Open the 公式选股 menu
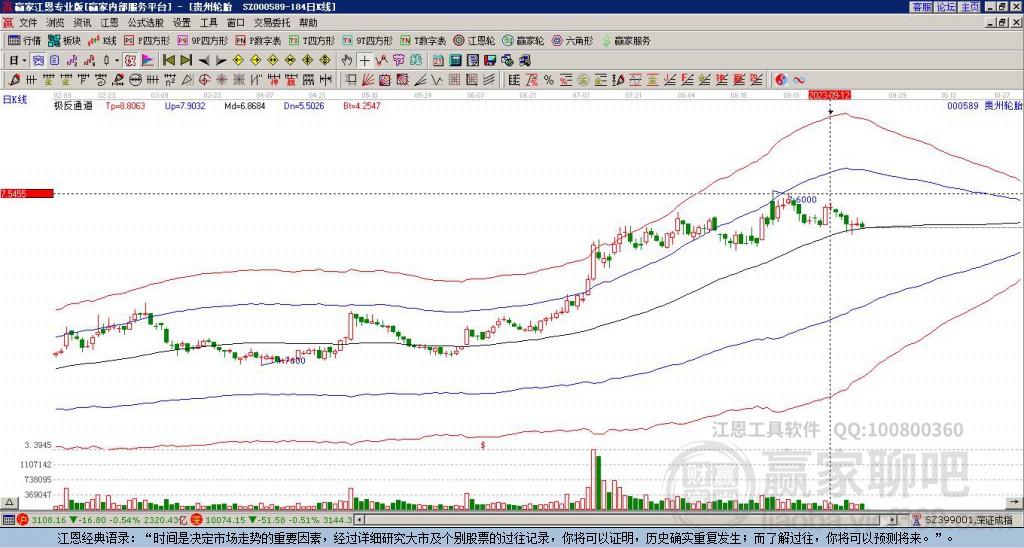 pyautogui.click(x=146, y=23)
